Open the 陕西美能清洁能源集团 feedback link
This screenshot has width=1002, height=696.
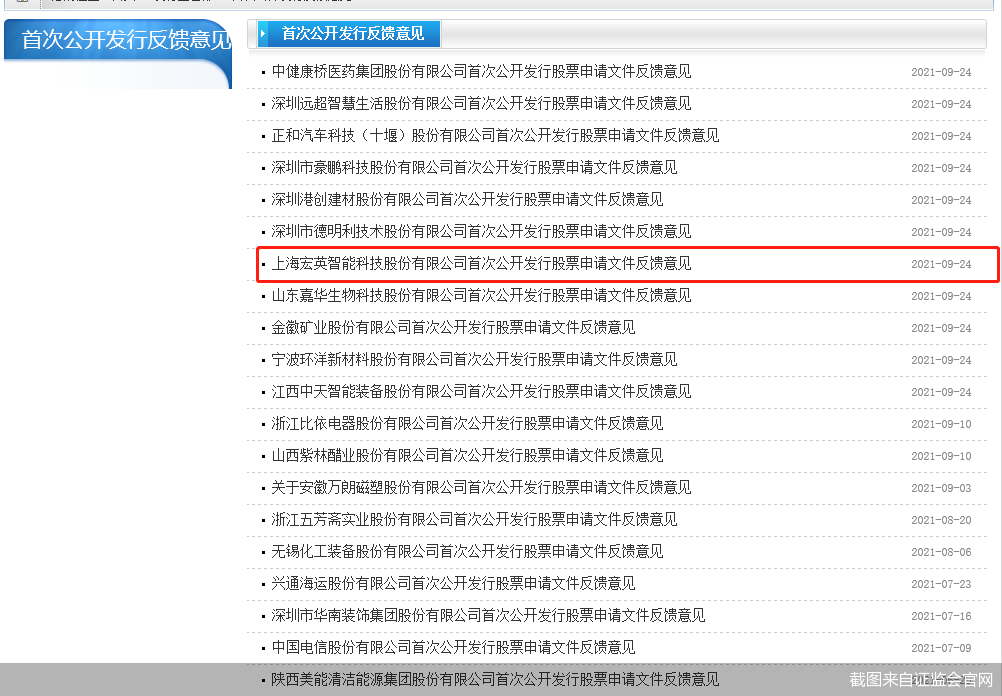point(495,679)
